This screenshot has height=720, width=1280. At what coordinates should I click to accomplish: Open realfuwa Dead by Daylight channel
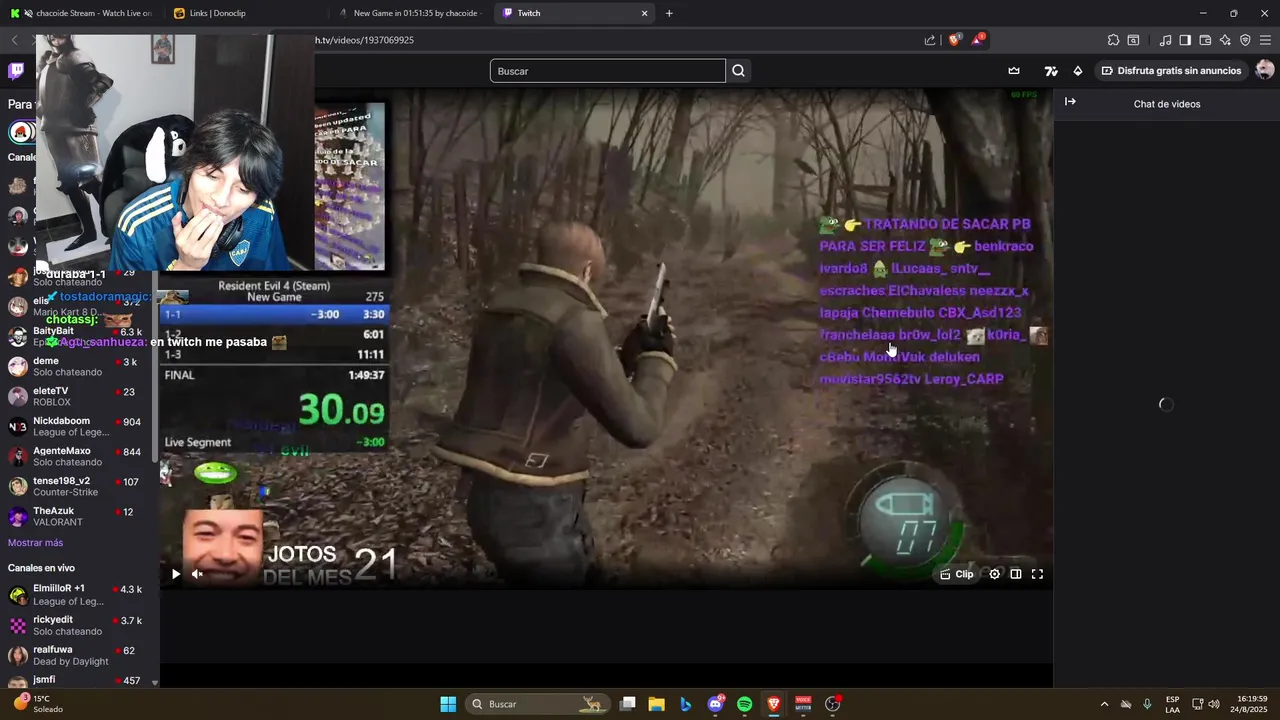(x=78, y=655)
